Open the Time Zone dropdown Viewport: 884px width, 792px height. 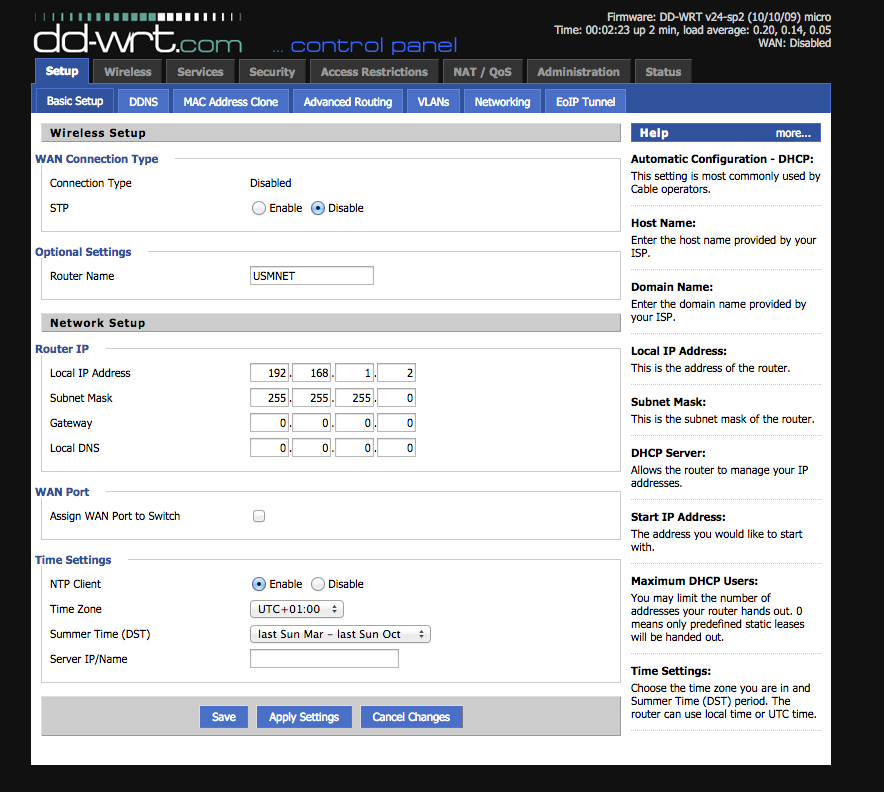[296, 609]
